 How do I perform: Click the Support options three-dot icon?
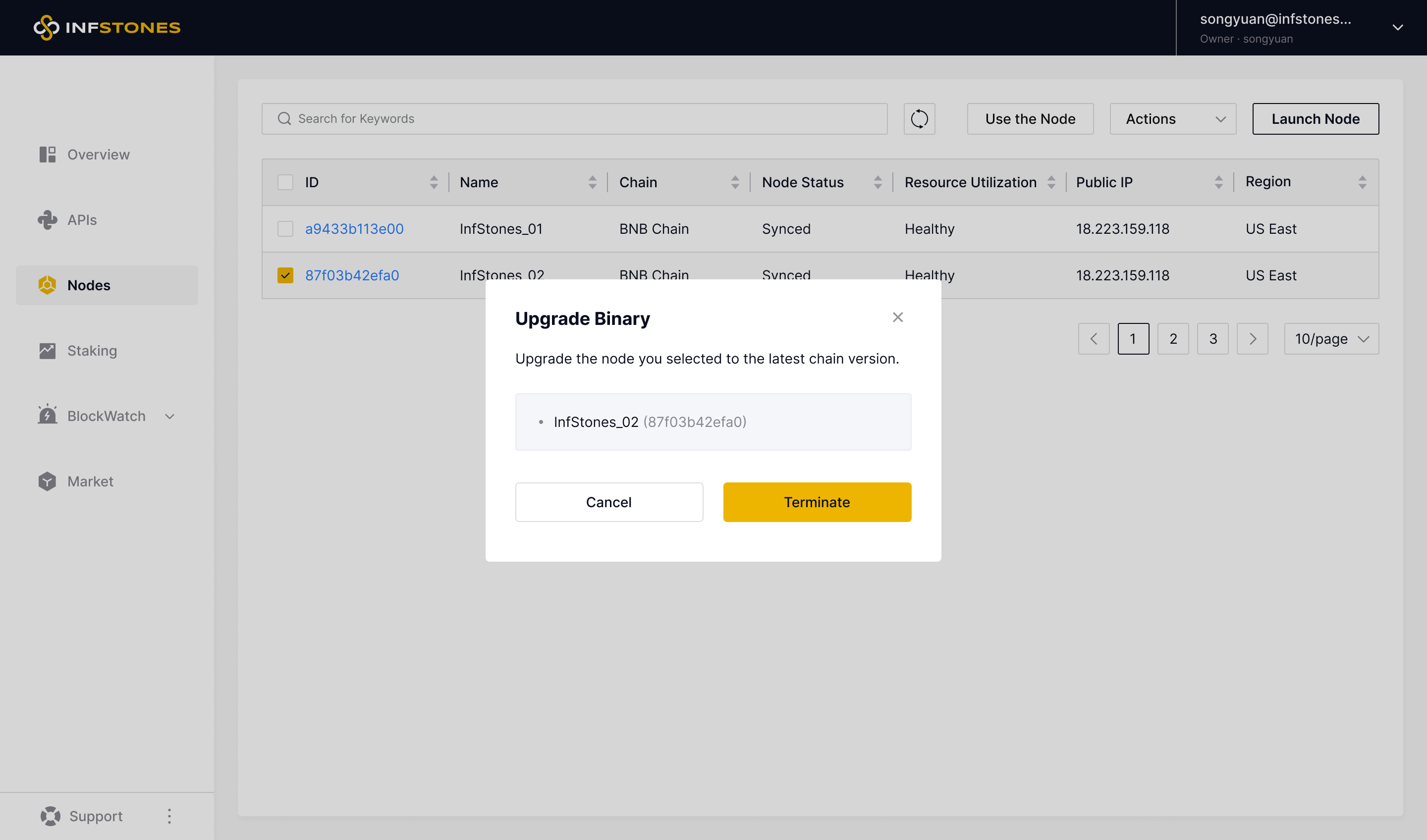tap(169, 816)
